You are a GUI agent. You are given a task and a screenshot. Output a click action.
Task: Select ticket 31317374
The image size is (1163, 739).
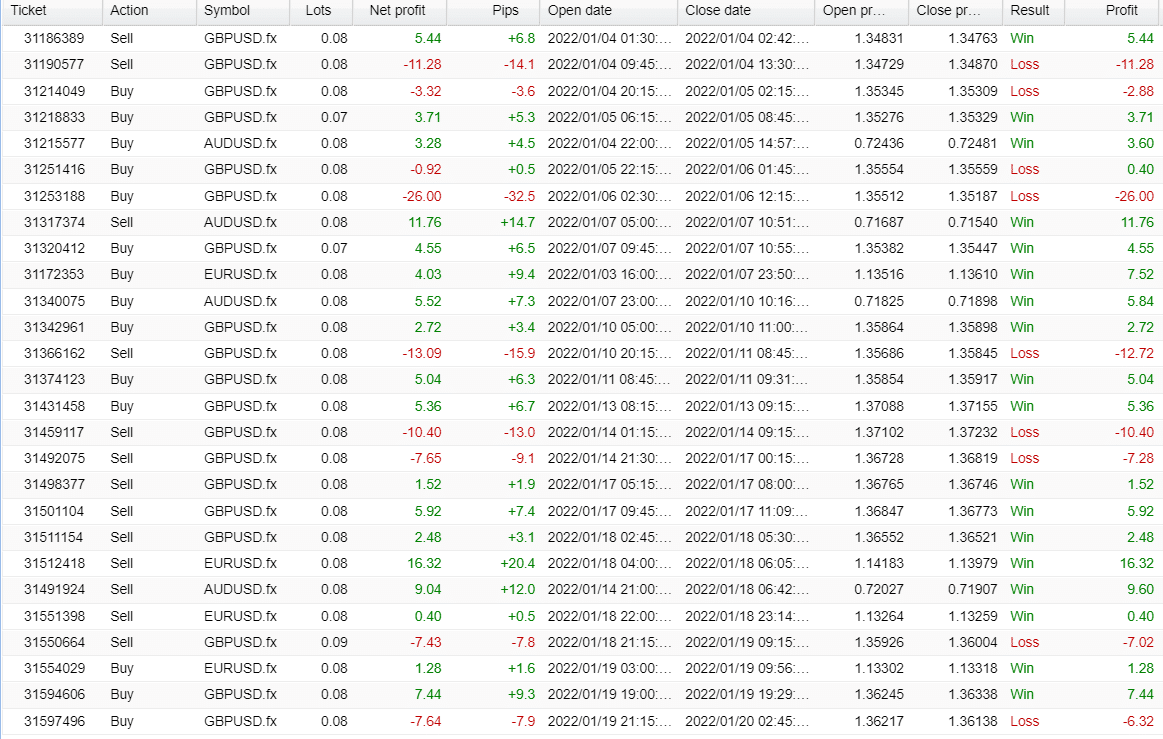point(54,223)
